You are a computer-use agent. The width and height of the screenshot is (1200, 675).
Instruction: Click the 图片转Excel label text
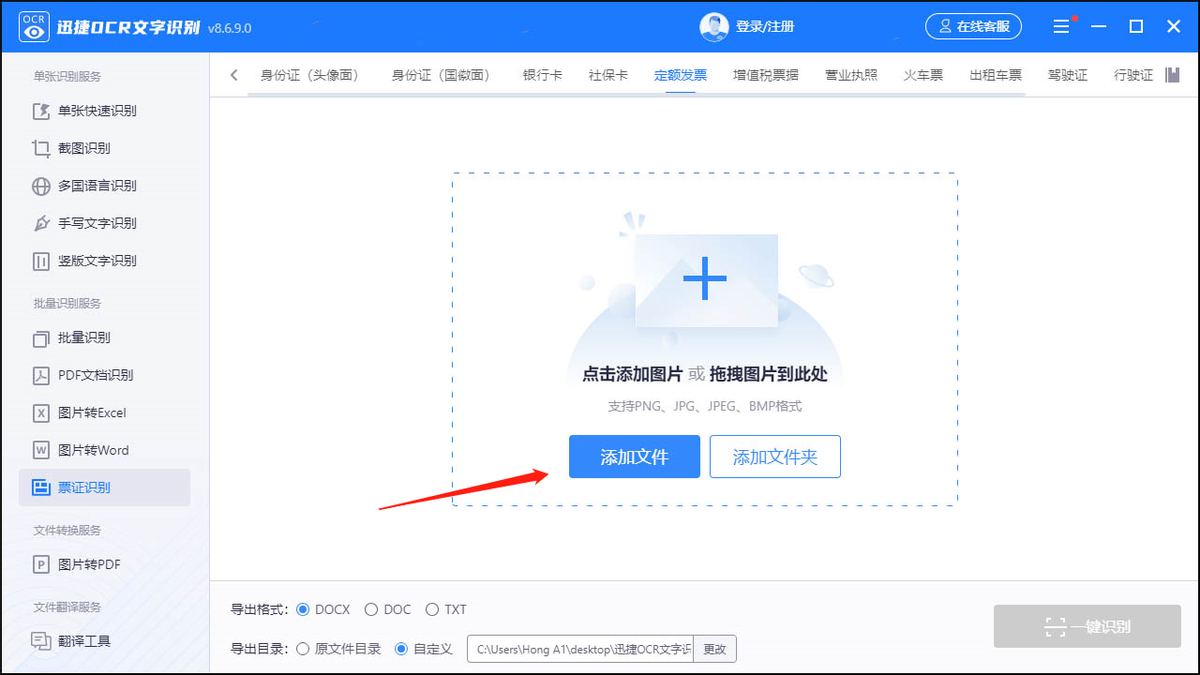pyautogui.click(x=92, y=413)
